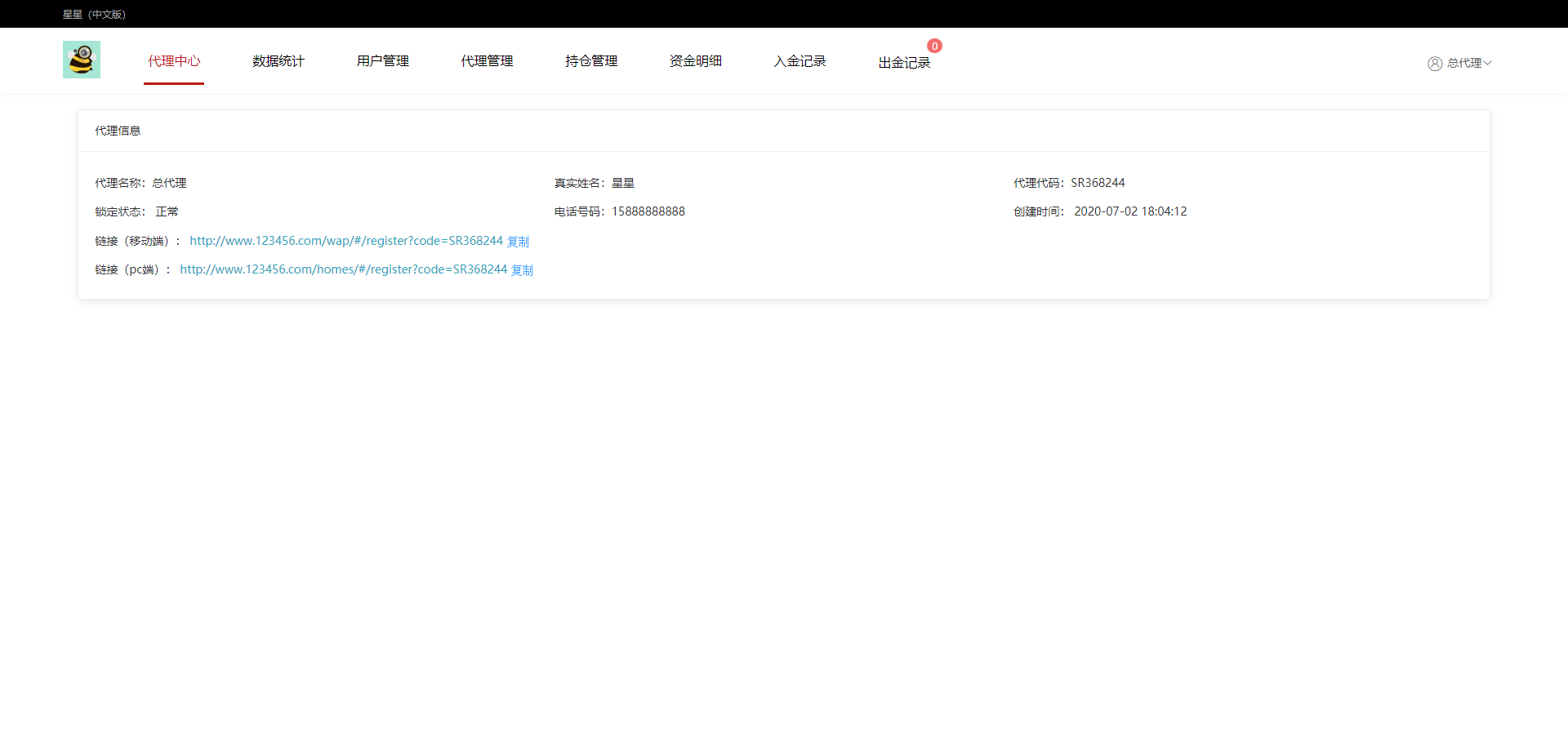
Task: Open the 入金记录 tab
Action: (800, 60)
